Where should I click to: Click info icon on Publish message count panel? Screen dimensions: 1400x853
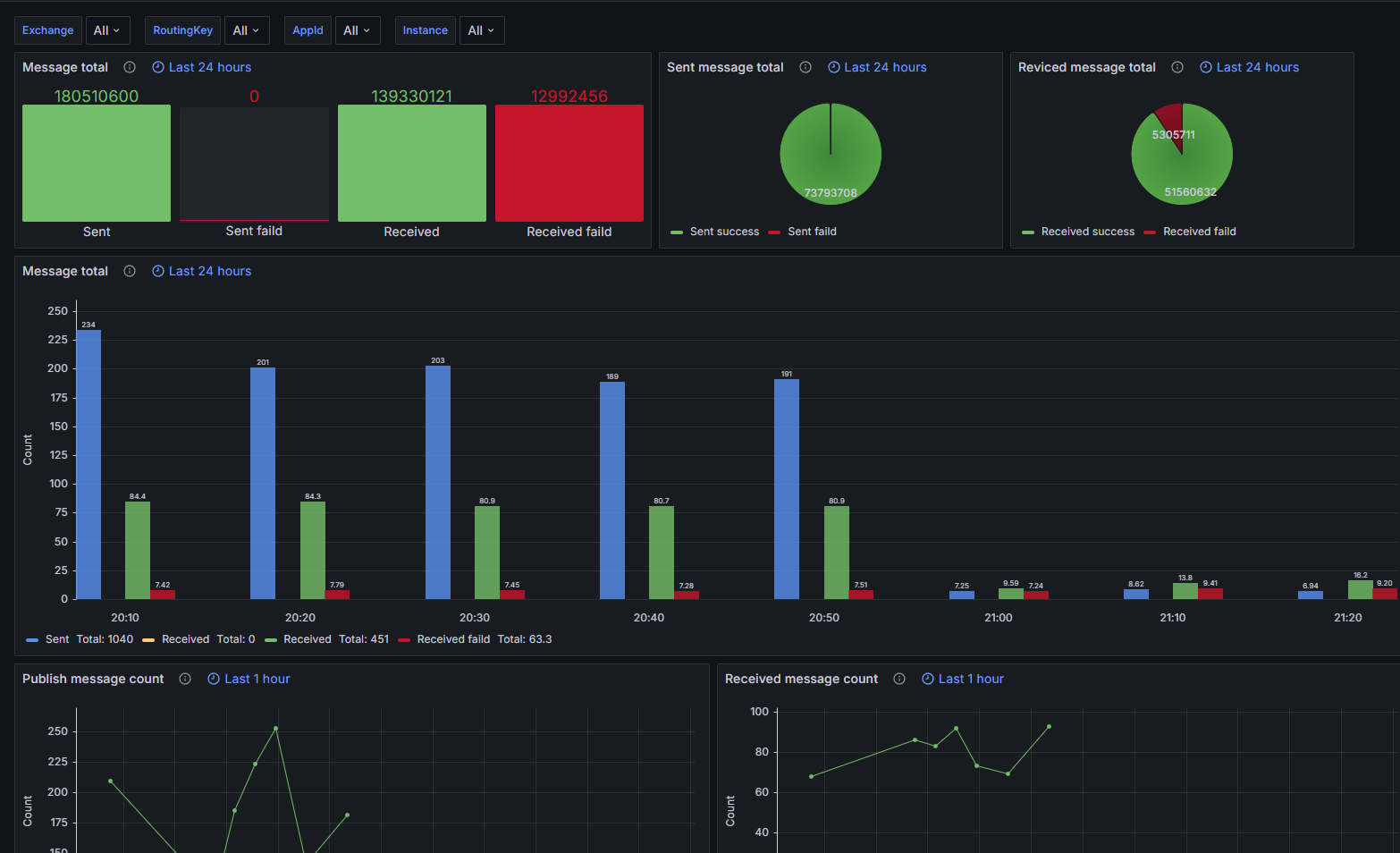tap(185, 679)
